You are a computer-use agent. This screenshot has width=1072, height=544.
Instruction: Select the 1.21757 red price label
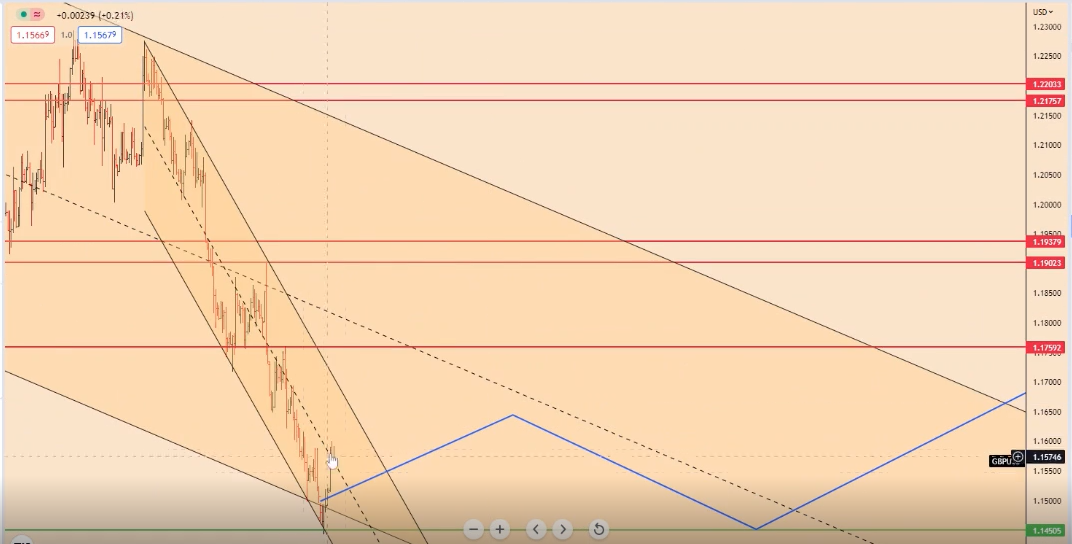pos(1045,101)
